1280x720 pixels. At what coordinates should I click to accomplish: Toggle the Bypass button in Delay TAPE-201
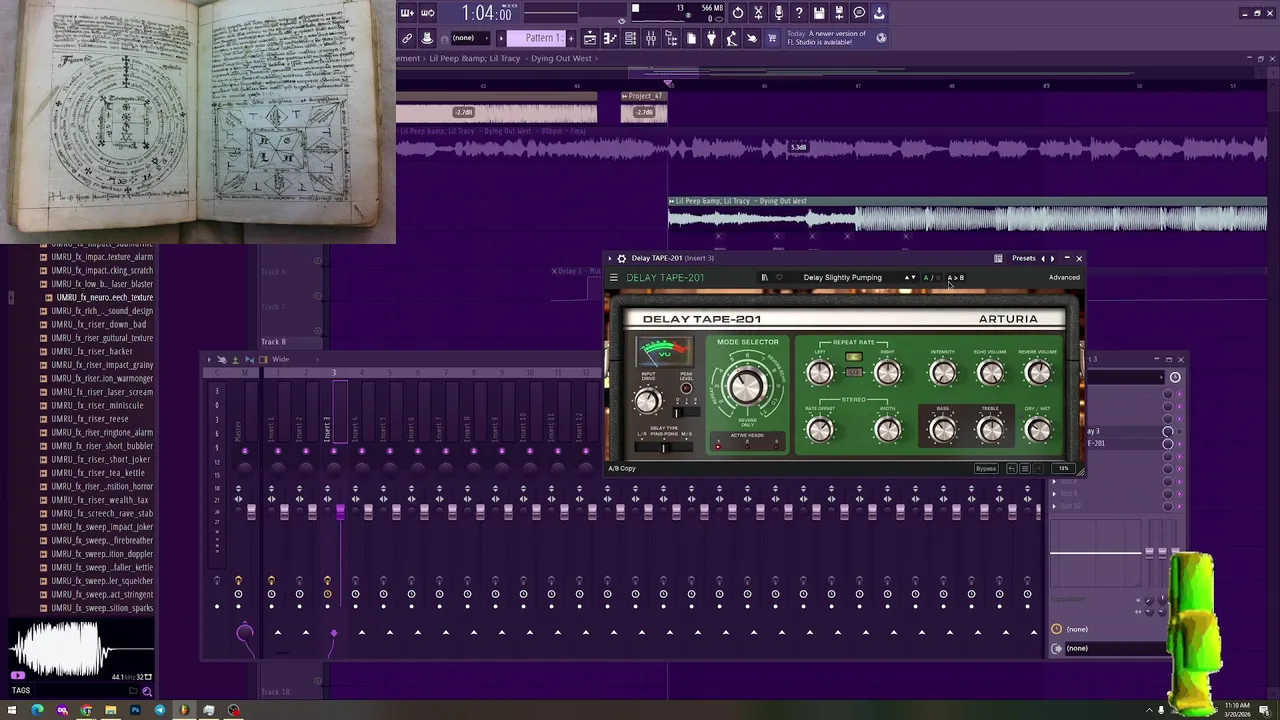click(x=986, y=468)
